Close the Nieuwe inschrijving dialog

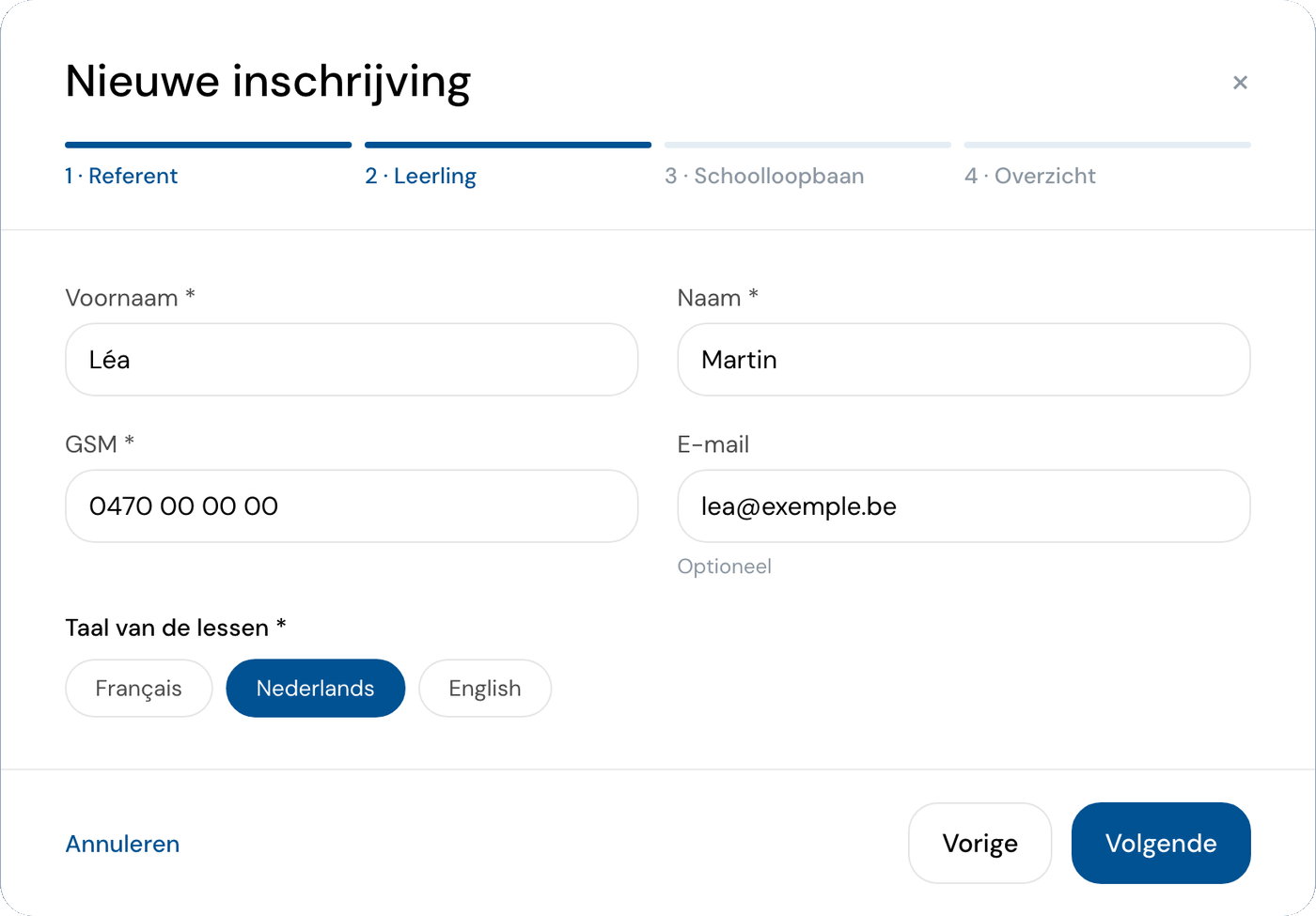(x=1240, y=83)
